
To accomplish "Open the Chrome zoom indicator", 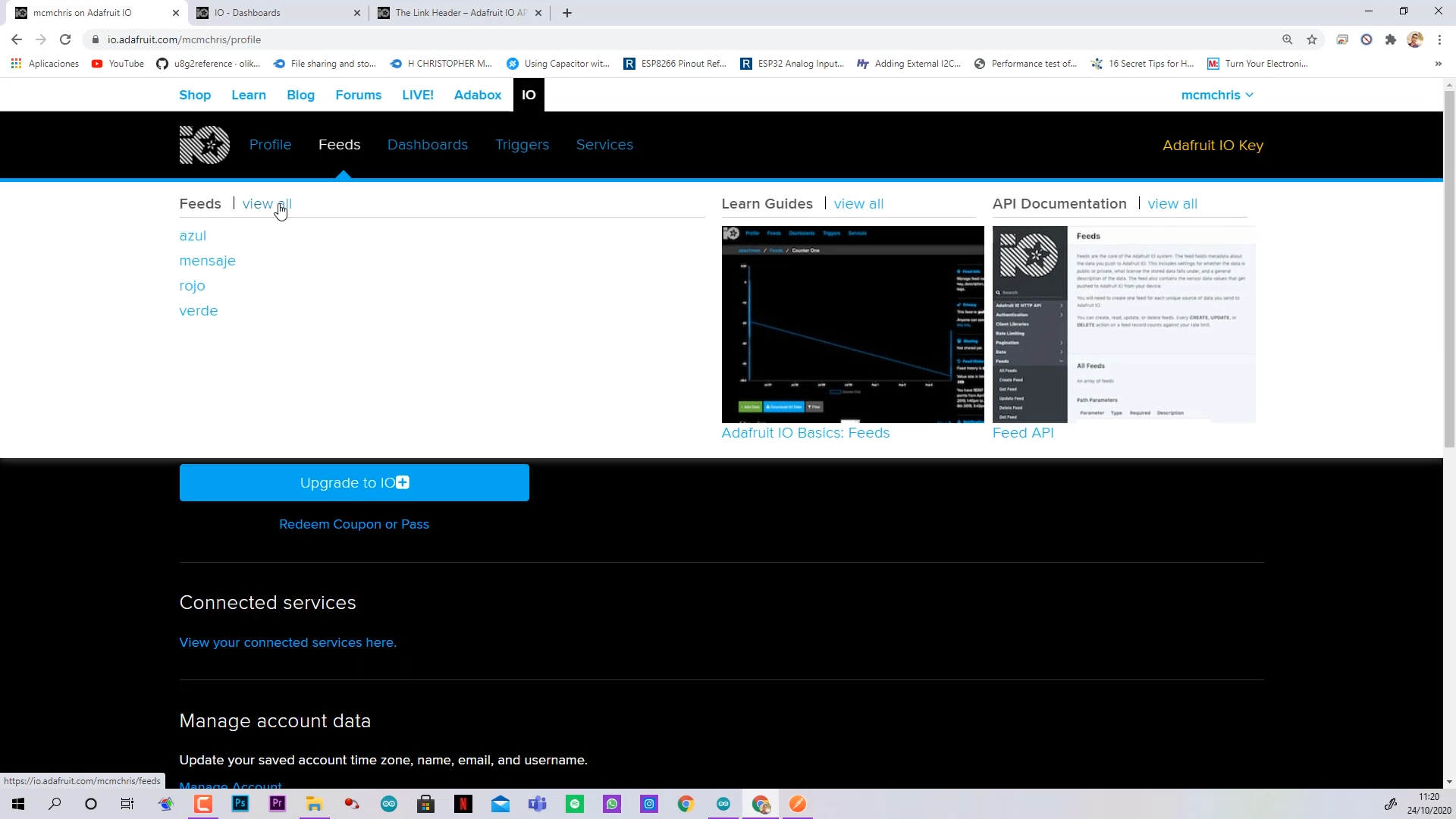I will 1288,39.
